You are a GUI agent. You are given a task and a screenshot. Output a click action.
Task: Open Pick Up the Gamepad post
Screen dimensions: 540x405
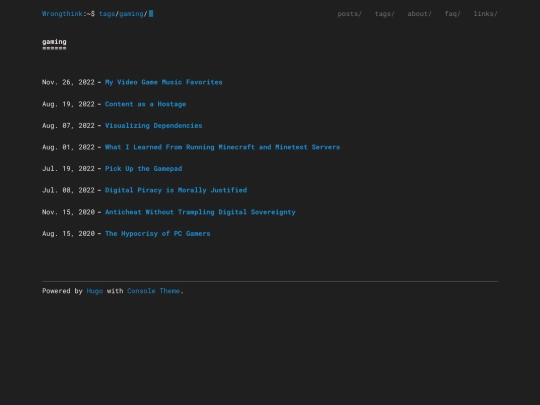(x=143, y=169)
